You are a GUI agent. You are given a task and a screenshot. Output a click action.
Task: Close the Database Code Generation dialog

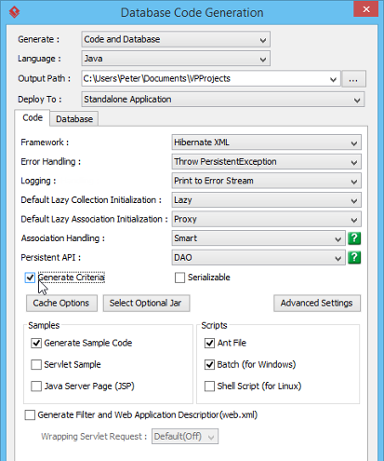[366, 9]
